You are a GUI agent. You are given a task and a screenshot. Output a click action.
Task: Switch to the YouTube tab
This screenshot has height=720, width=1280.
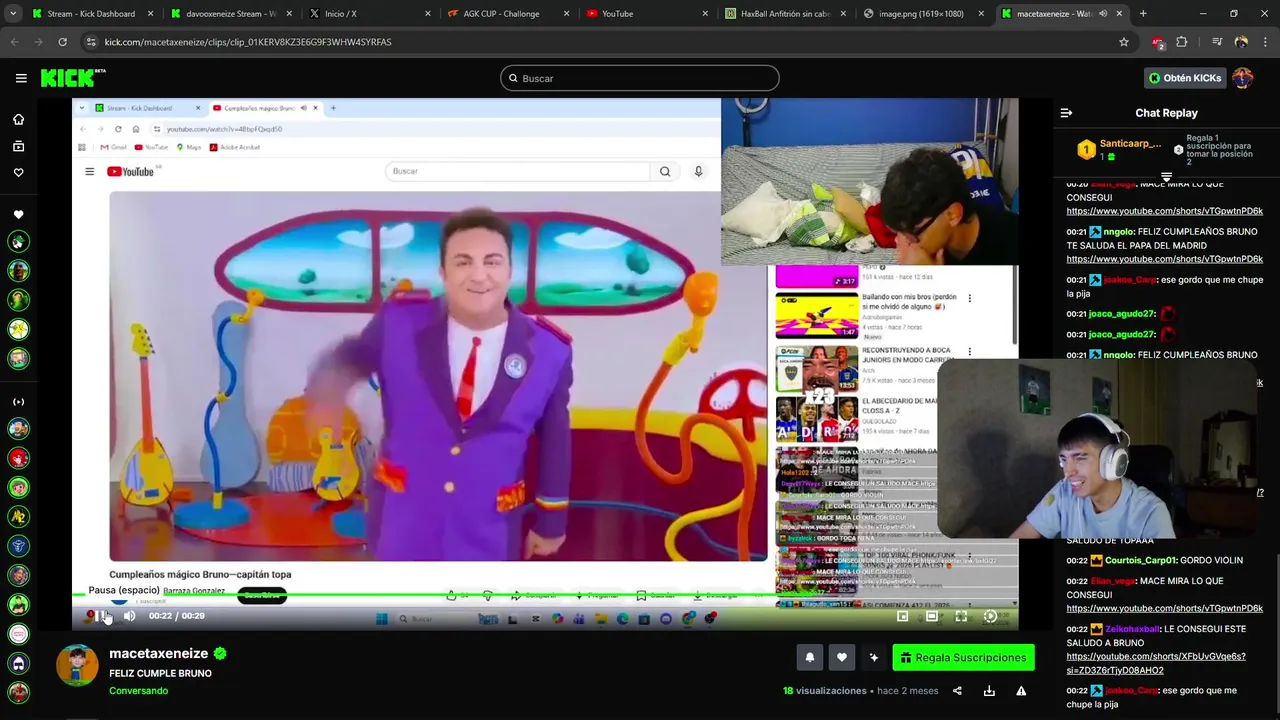click(x=645, y=14)
